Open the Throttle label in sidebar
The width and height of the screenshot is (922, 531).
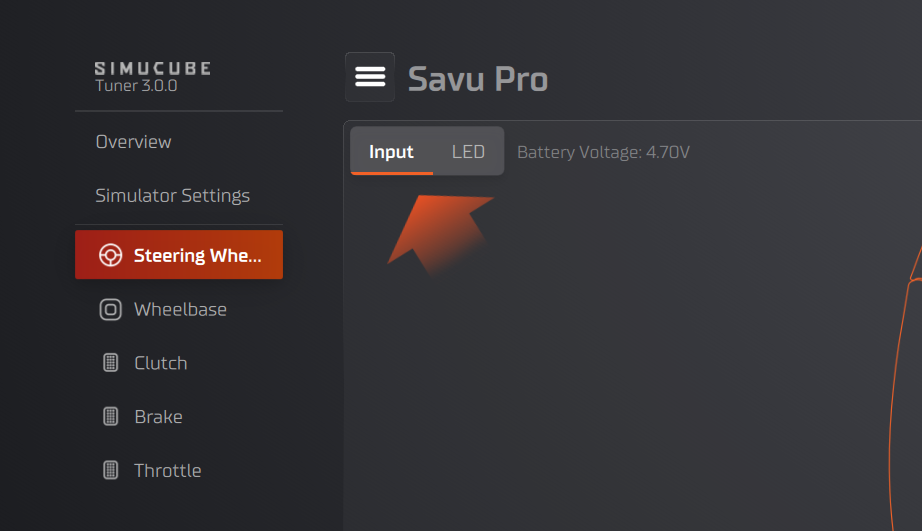[167, 471]
